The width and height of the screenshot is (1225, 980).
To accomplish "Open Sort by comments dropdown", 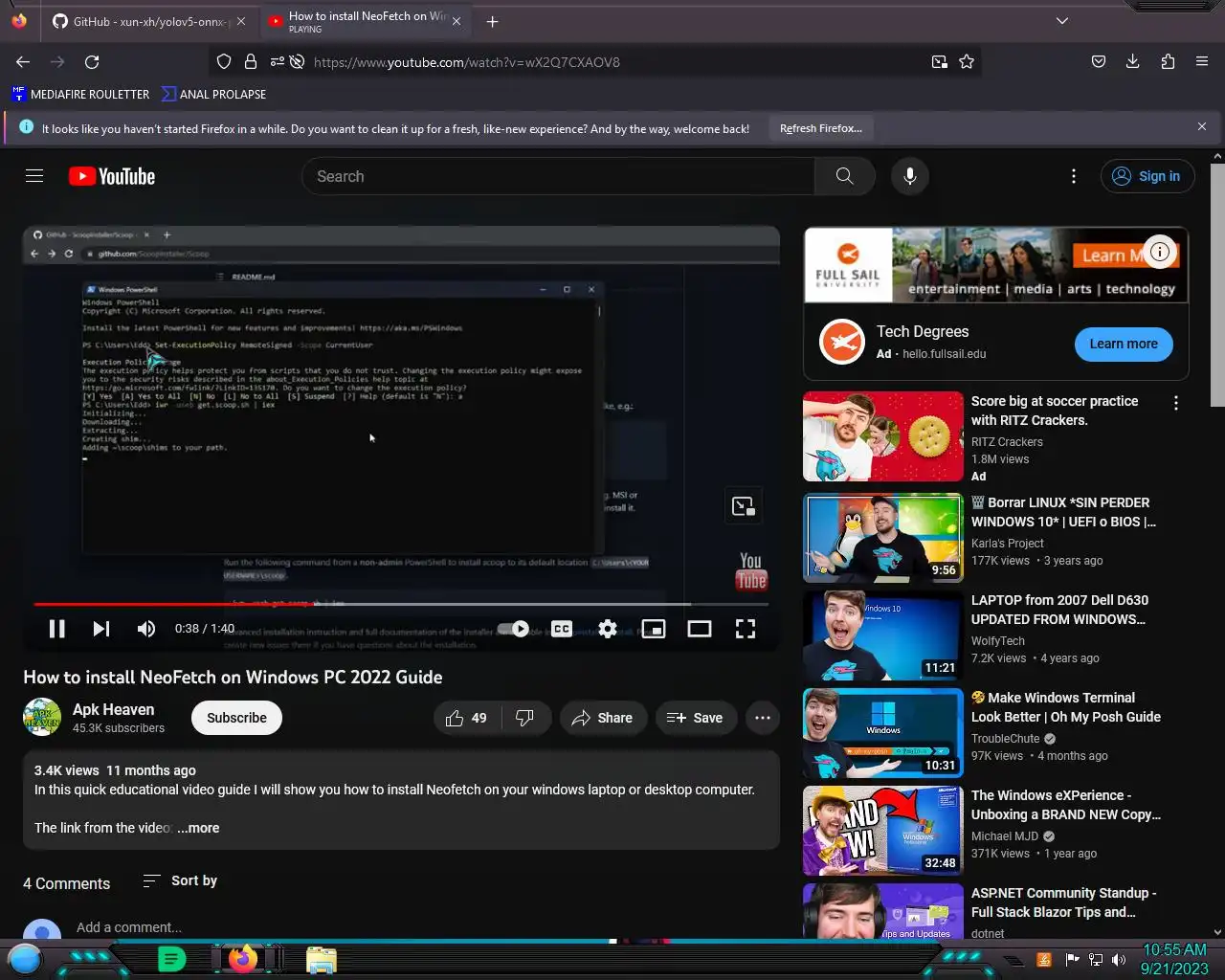I will click(x=180, y=880).
